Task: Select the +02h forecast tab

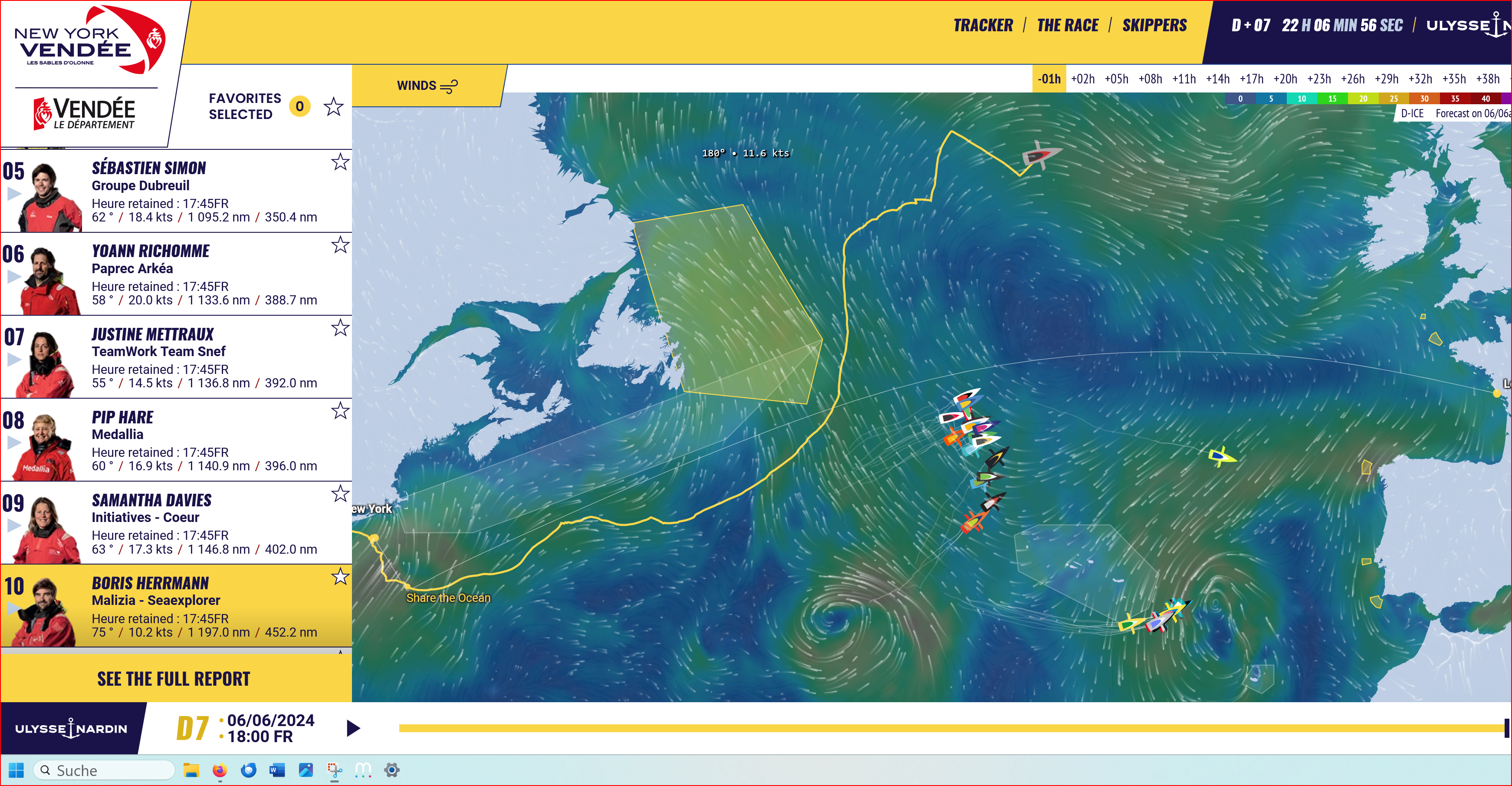Action: pos(1082,79)
